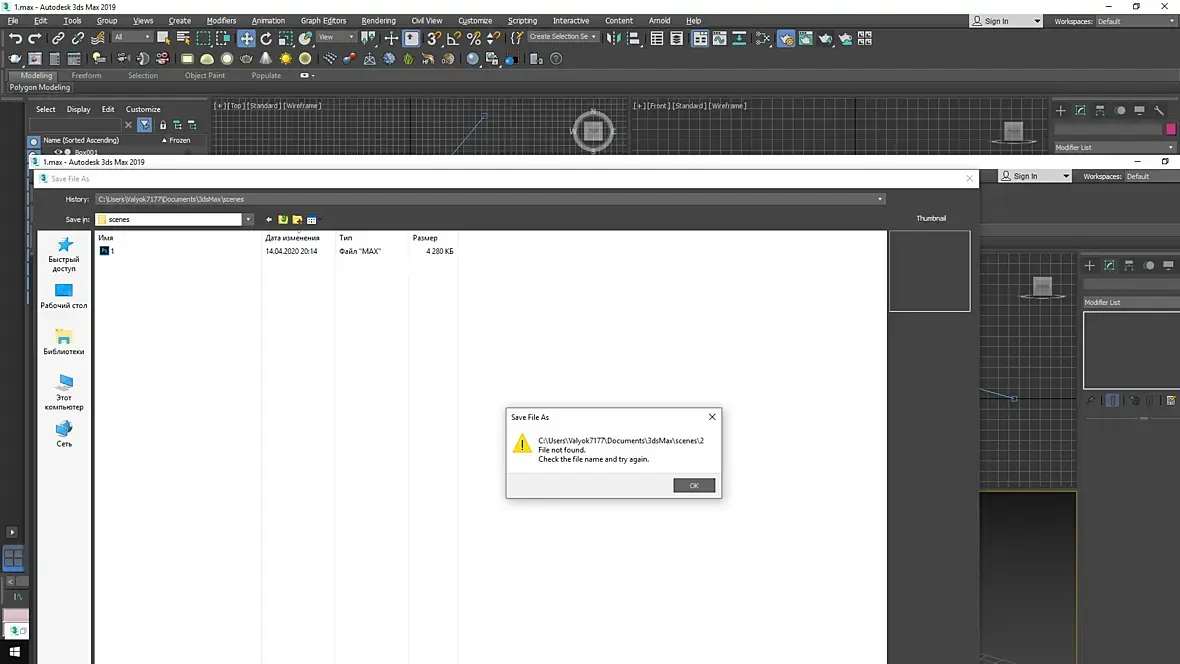
Task: Open the Workspaces Default dropdown in title bar
Action: coord(1136,21)
